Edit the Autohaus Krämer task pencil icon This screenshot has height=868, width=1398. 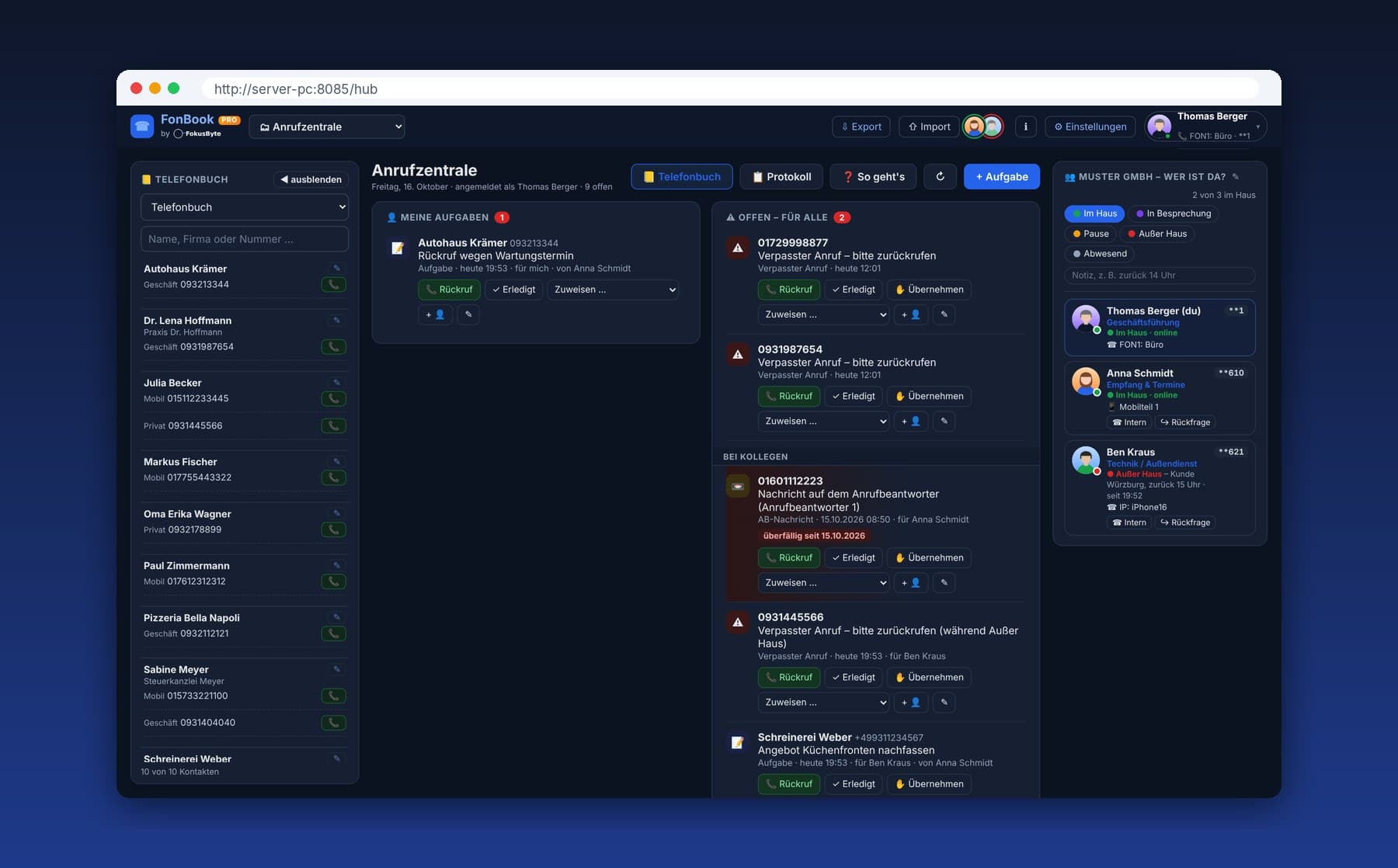click(468, 314)
